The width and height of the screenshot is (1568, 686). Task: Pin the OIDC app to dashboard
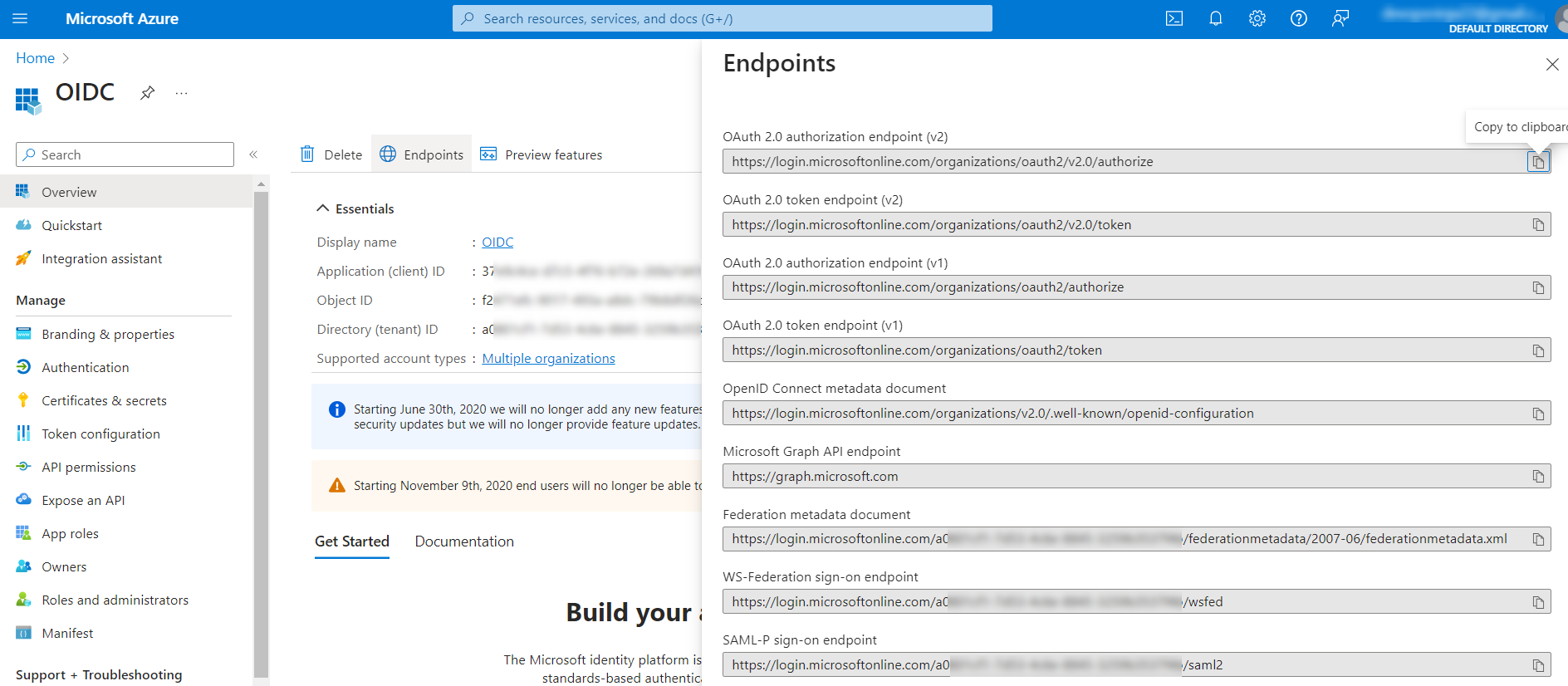(x=148, y=92)
